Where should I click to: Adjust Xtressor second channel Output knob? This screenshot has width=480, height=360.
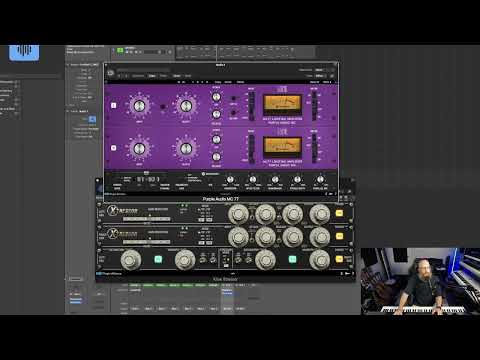pos(320,237)
